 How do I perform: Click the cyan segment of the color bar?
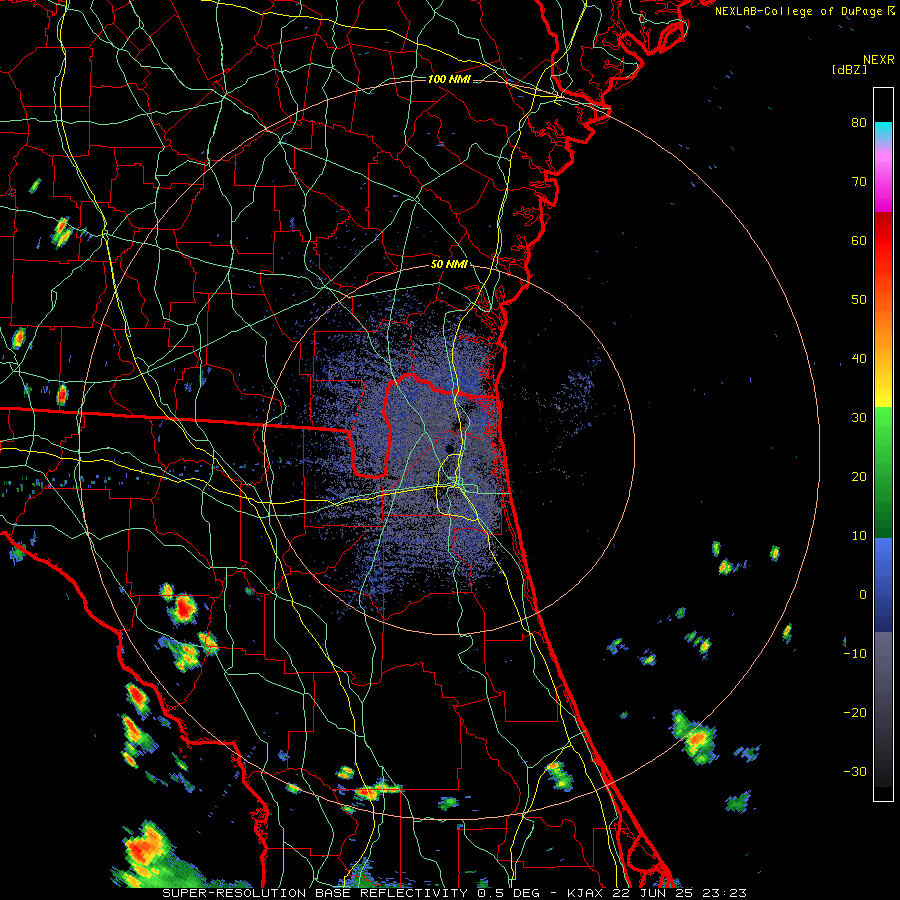tap(883, 131)
